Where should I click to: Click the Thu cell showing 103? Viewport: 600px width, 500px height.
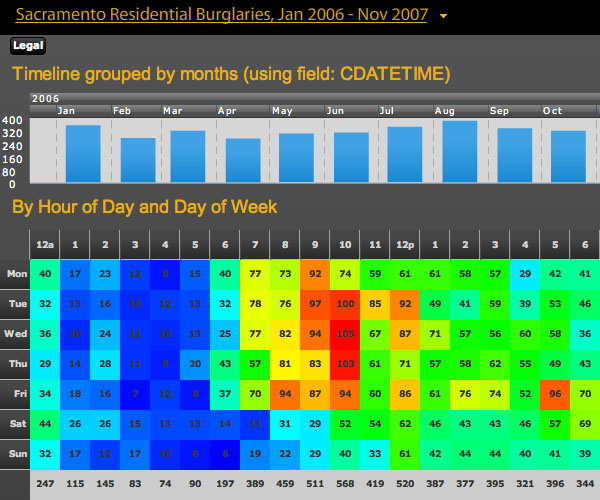[x=346, y=364]
